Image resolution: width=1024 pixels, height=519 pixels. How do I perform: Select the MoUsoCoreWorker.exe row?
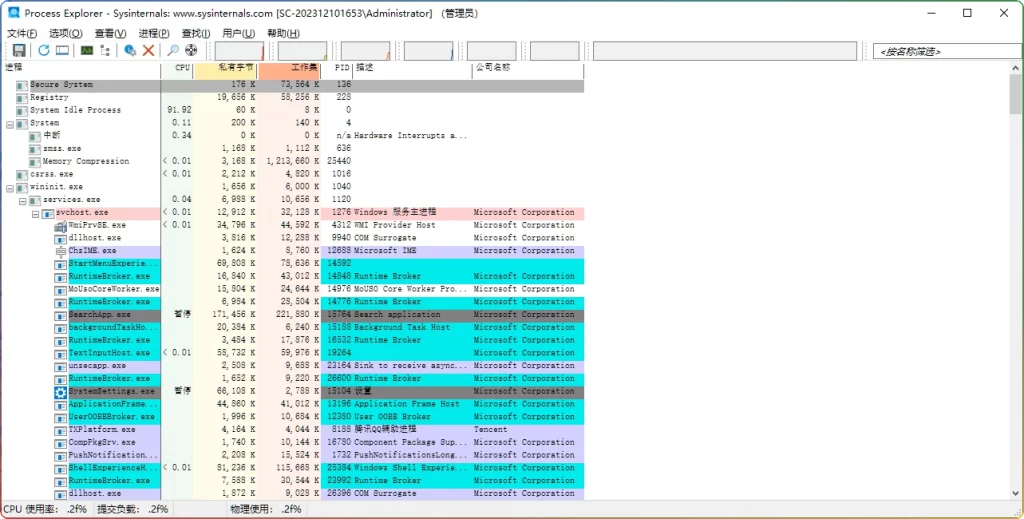point(293,289)
